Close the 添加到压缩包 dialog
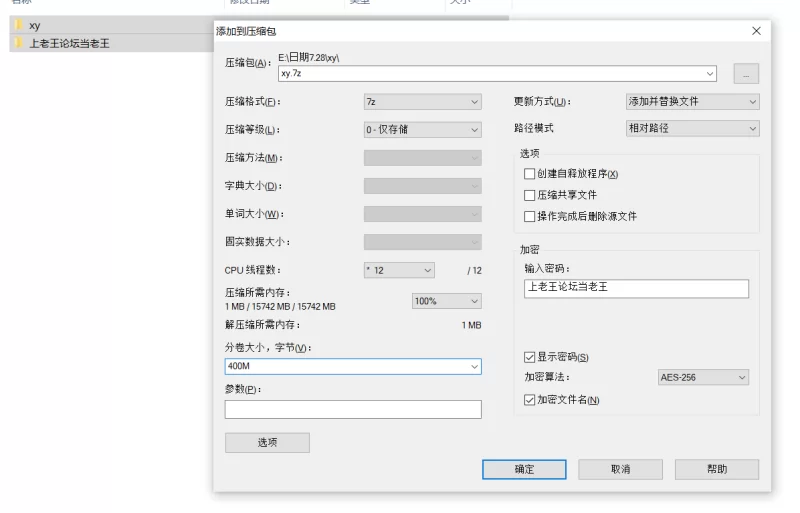 click(x=756, y=31)
